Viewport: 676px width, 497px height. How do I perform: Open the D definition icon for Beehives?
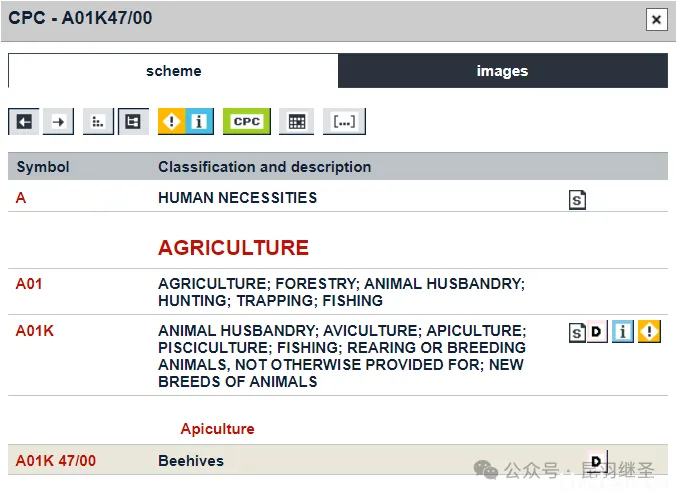(597, 462)
